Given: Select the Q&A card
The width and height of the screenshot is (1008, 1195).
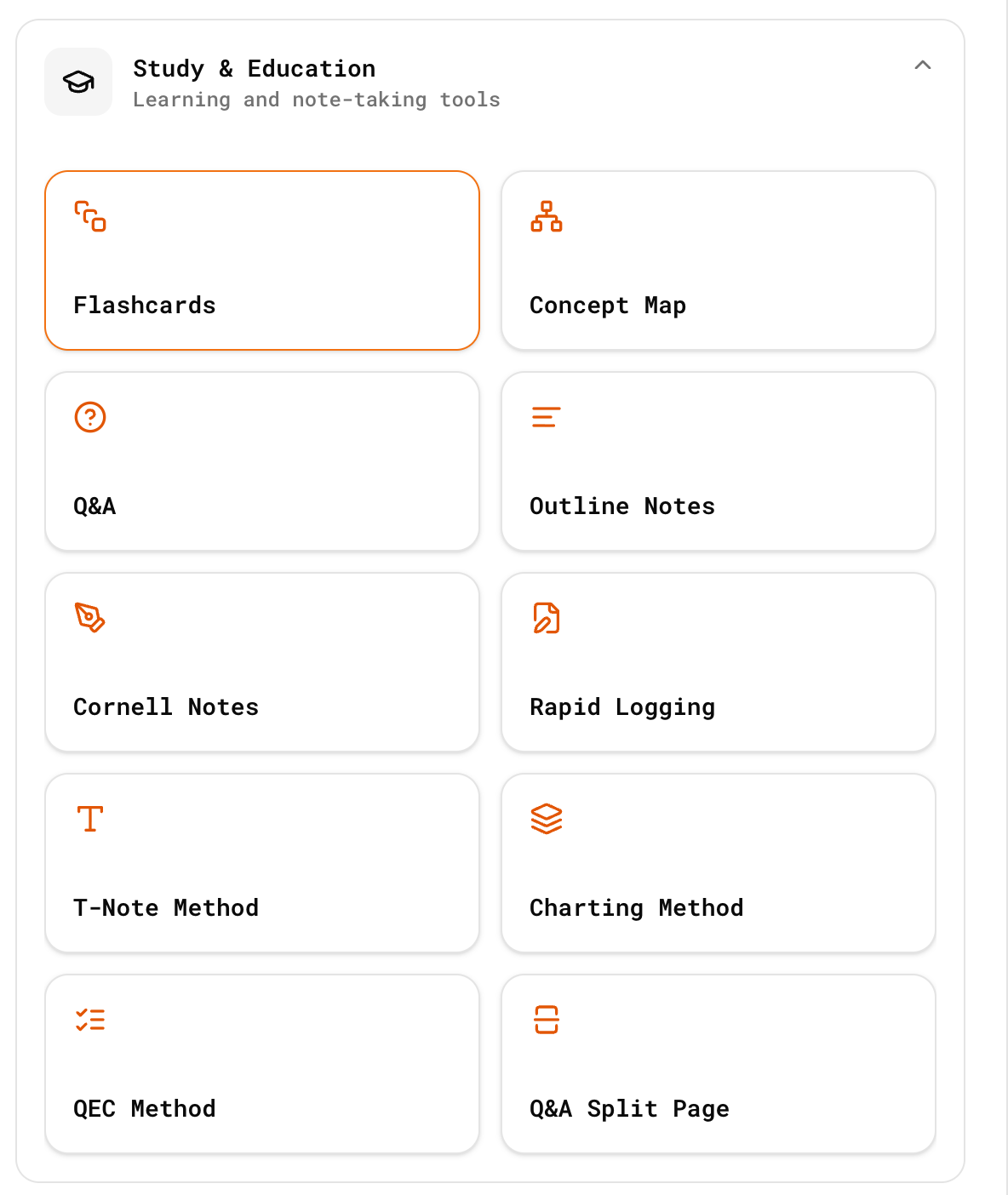Looking at the screenshot, I should (261, 461).
